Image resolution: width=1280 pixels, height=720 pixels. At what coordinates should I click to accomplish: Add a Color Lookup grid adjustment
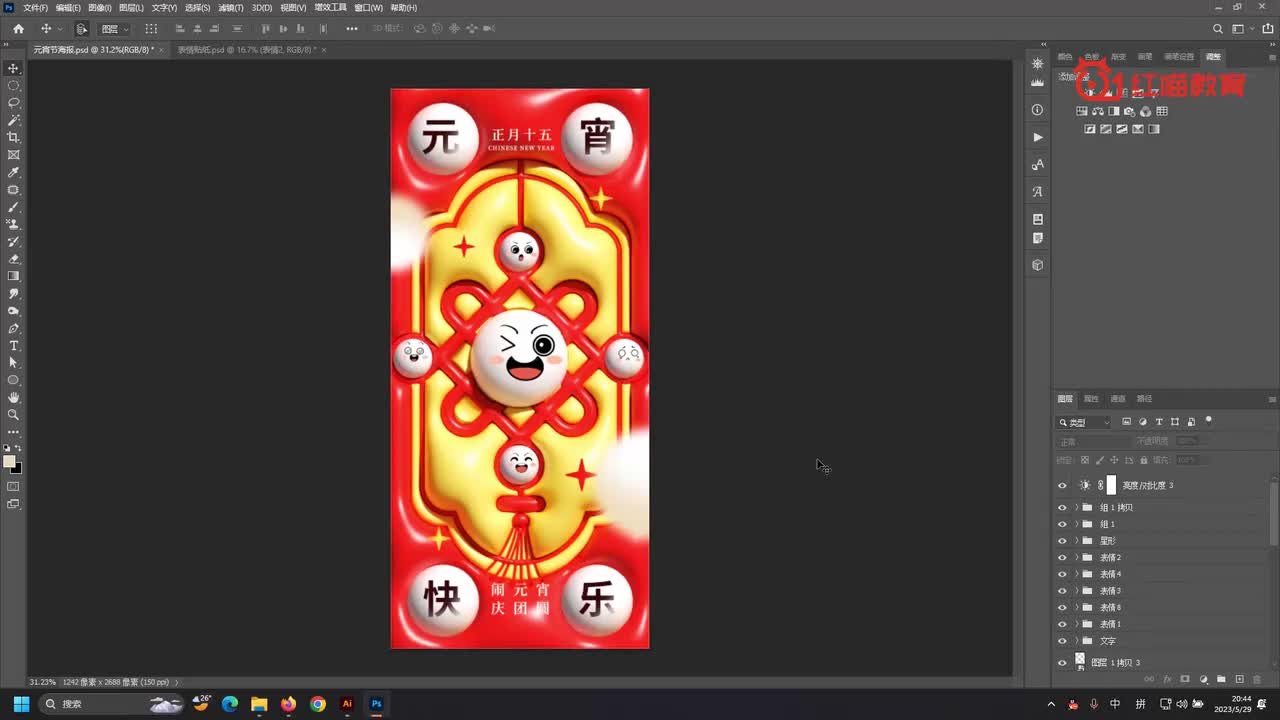(1162, 111)
